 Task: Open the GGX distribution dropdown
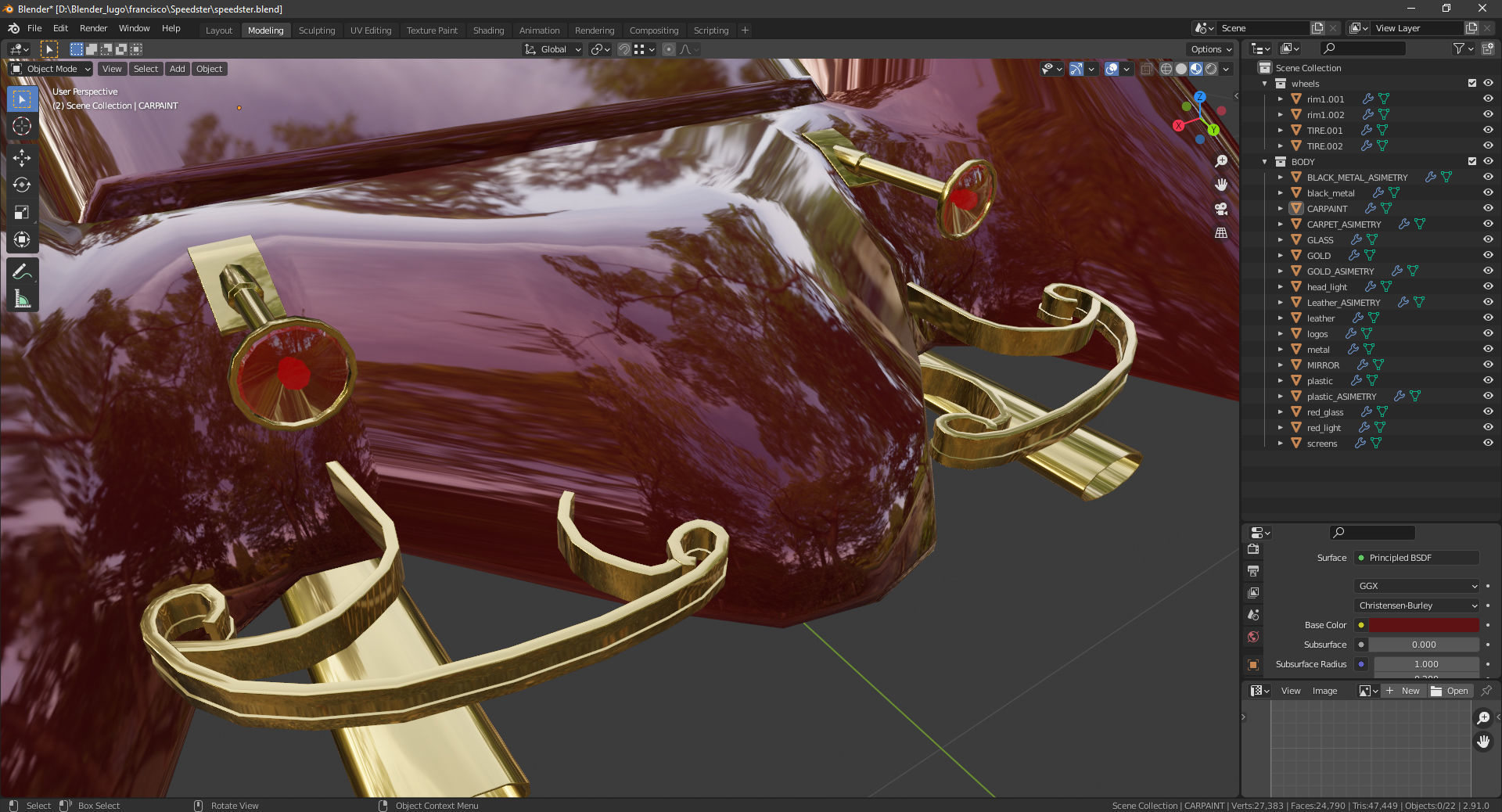1417,586
